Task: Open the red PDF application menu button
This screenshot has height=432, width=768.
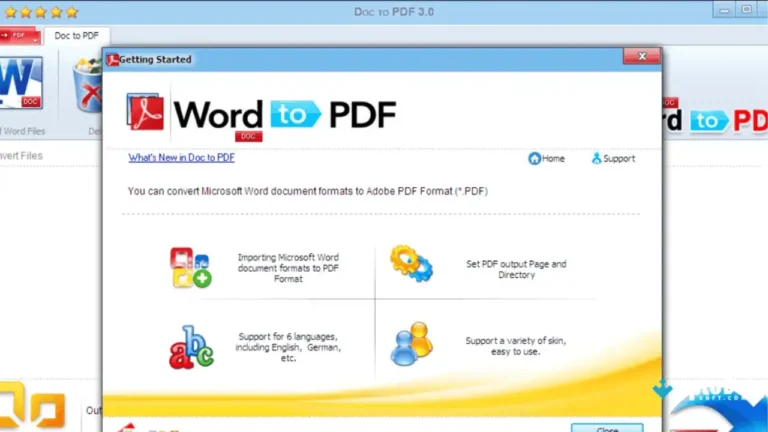Action: coord(19,36)
